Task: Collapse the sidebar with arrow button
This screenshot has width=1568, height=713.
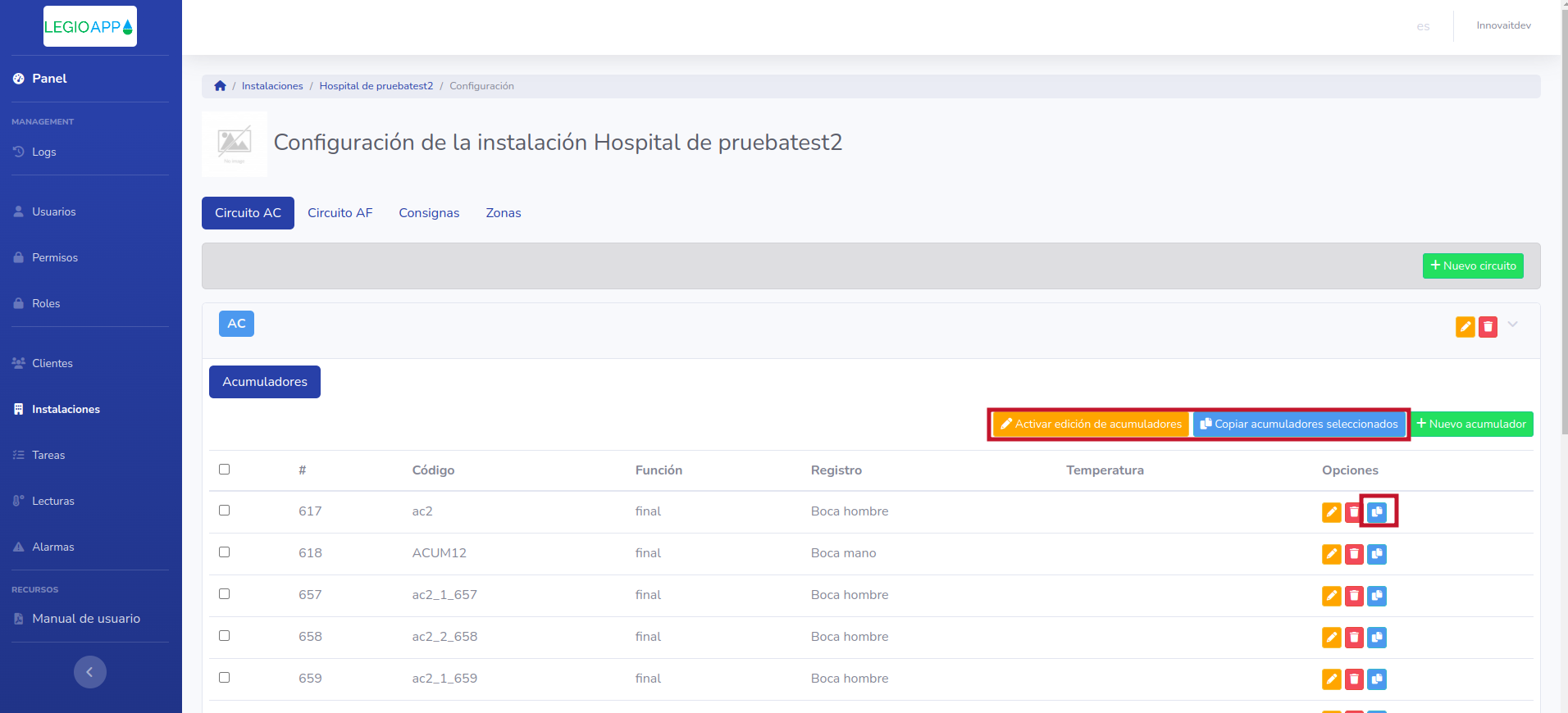Action: pyautogui.click(x=90, y=672)
